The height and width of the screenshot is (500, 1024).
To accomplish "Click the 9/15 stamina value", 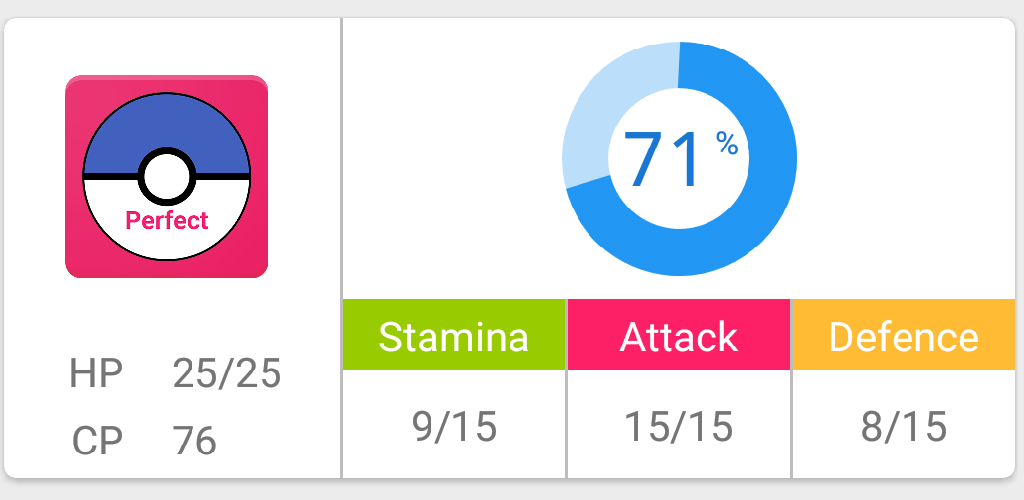I will (455, 427).
